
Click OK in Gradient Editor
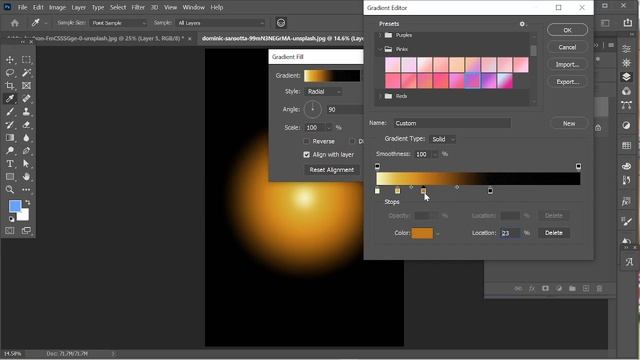pos(567,30)
